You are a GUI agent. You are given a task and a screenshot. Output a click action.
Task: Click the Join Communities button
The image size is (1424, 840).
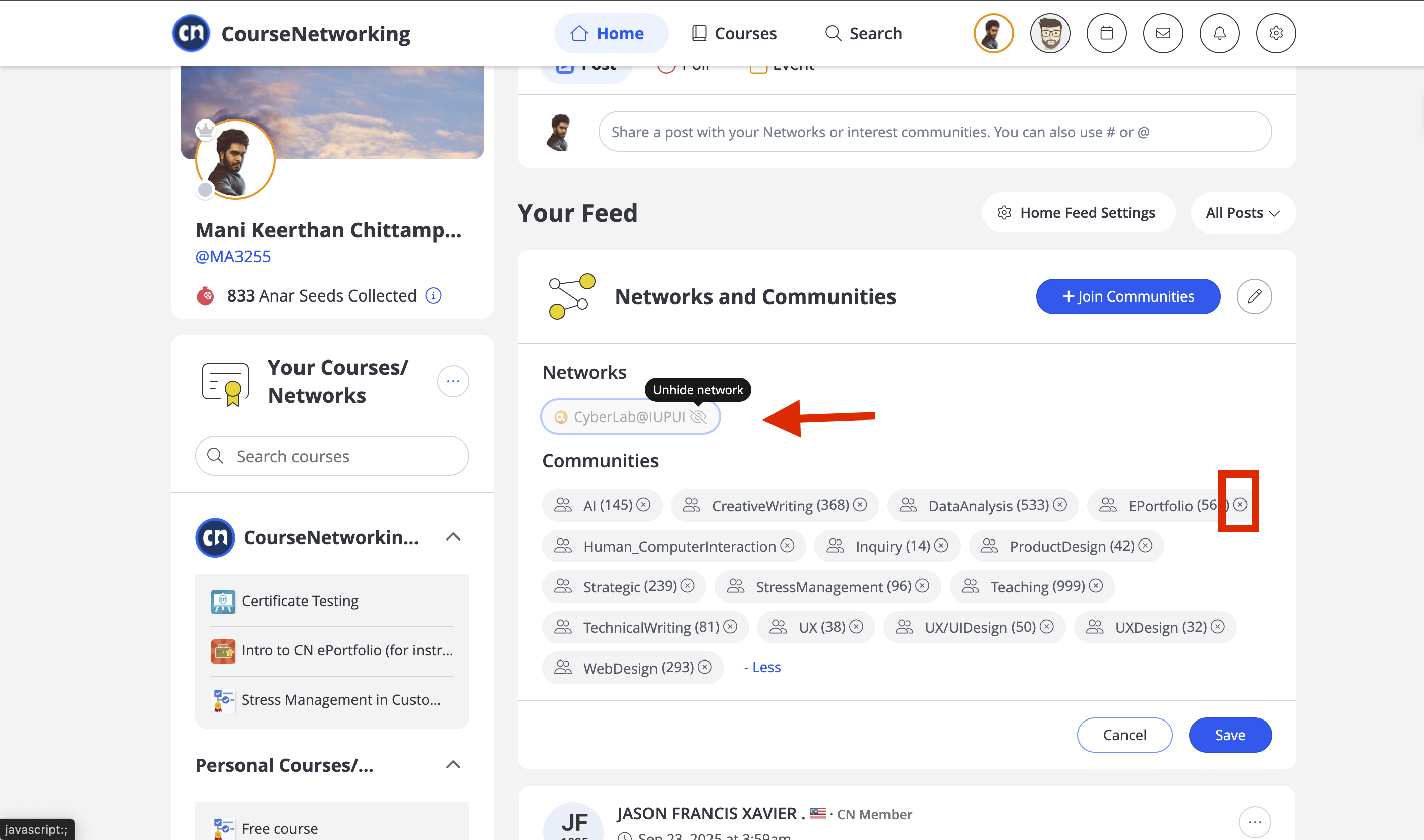tap(1128, 296)
